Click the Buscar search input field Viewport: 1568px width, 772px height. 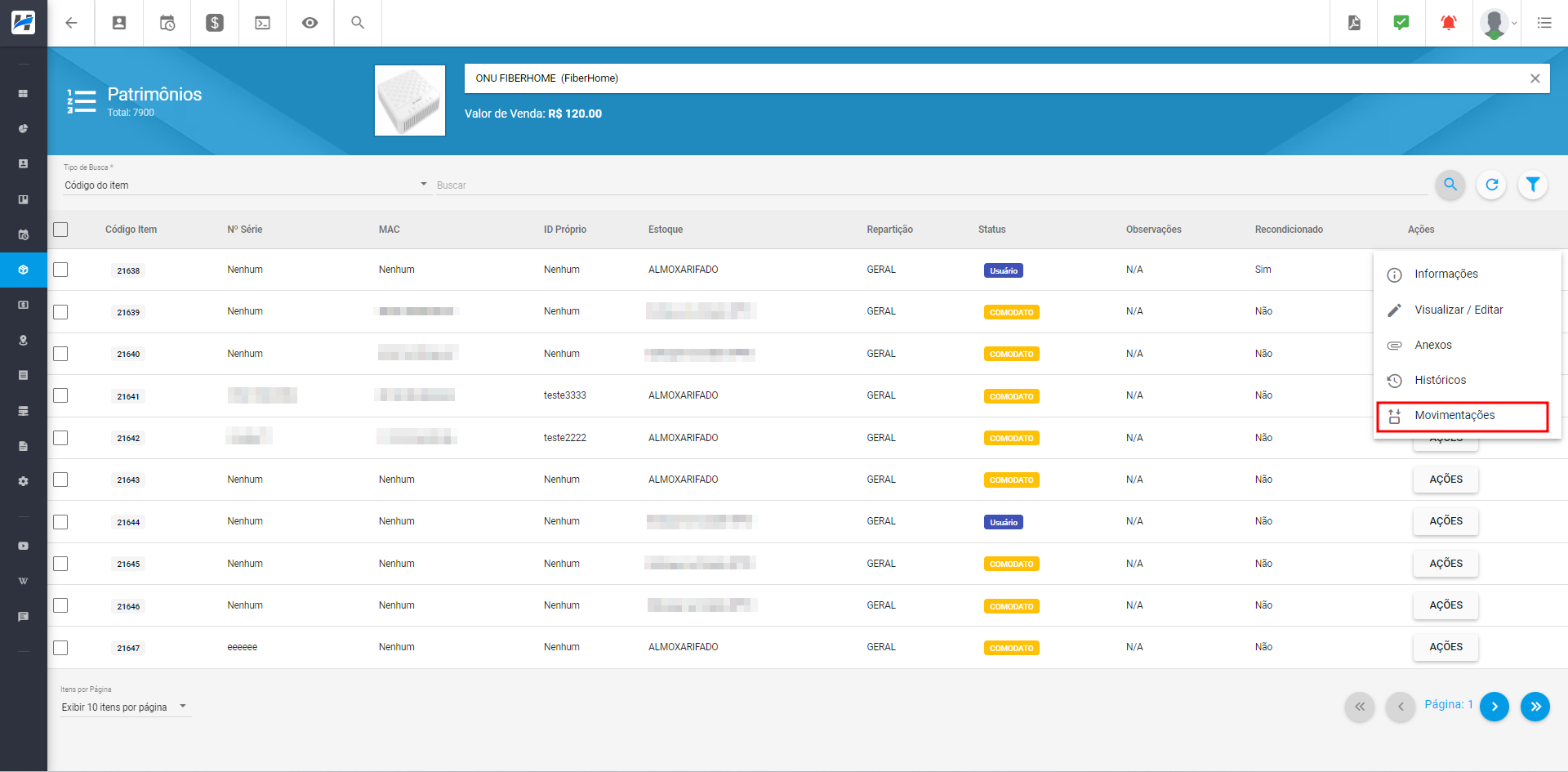[931, 185]
